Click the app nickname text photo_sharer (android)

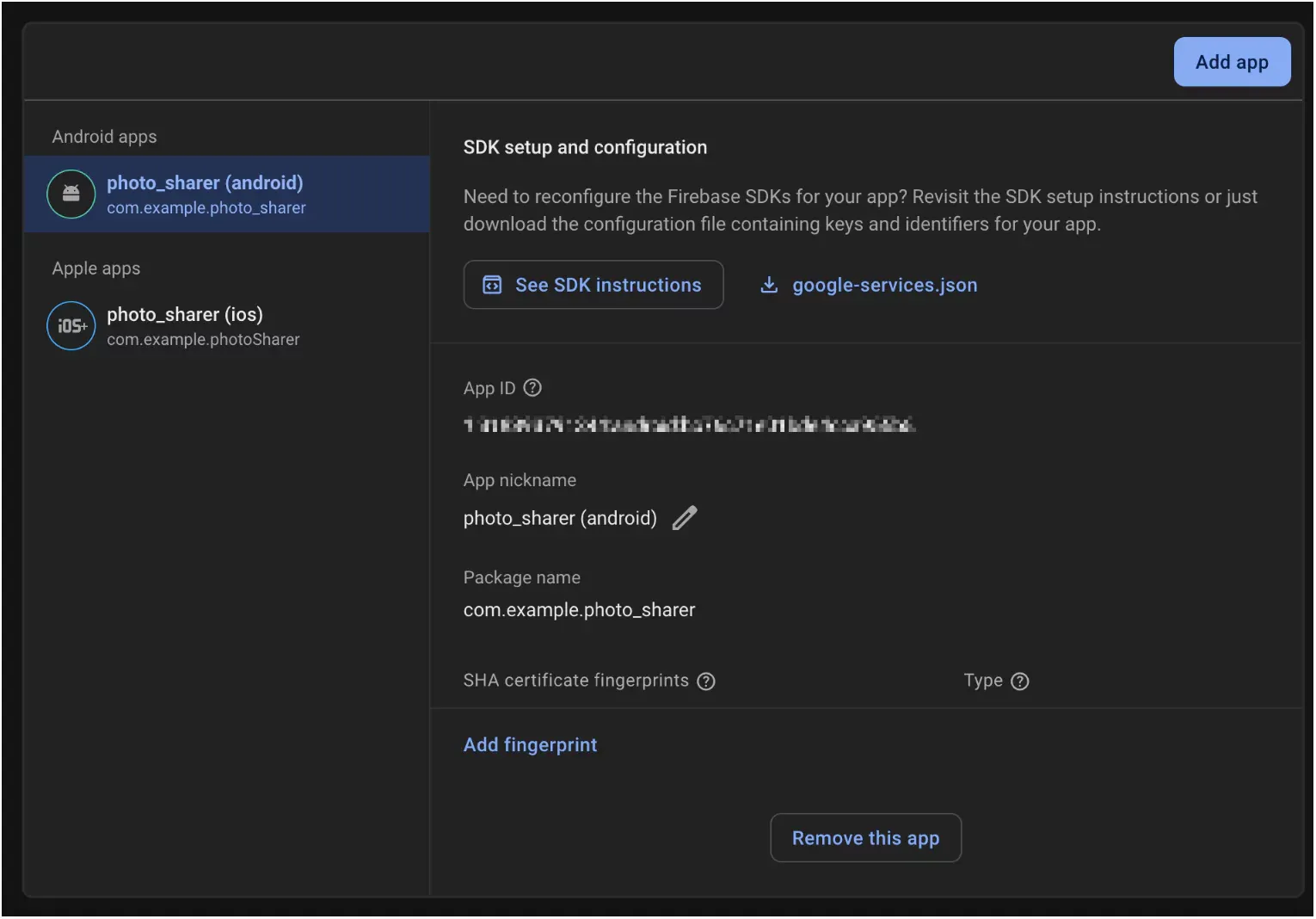click(560, 518)
